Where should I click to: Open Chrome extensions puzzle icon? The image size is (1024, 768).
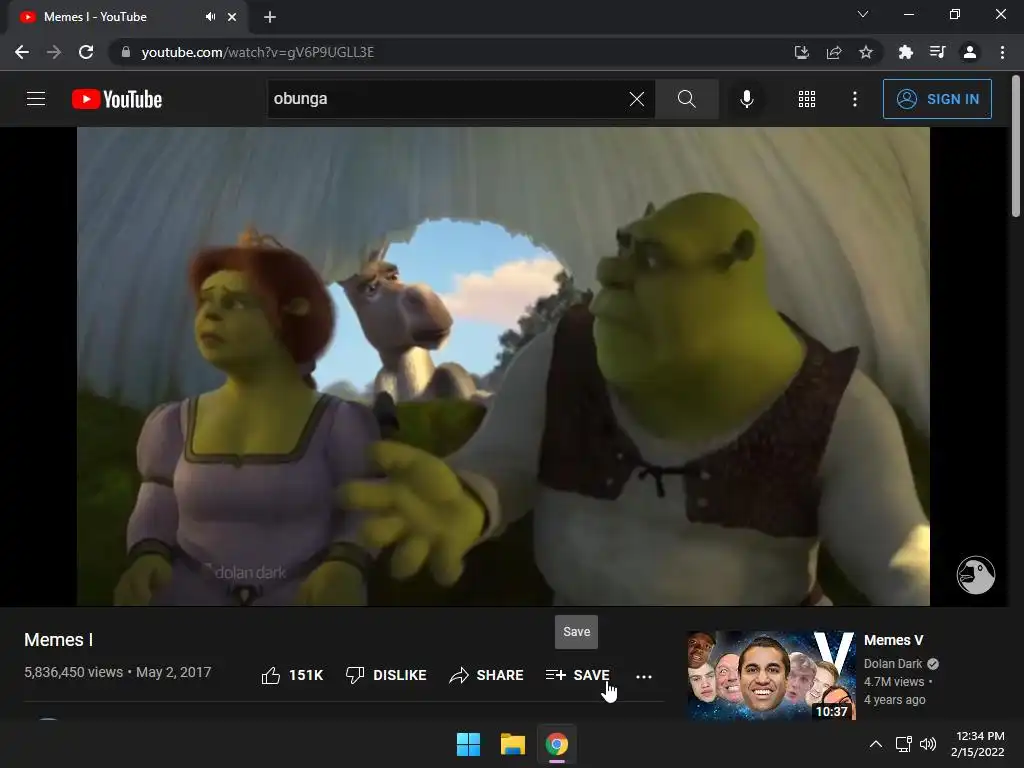[905, 52]
